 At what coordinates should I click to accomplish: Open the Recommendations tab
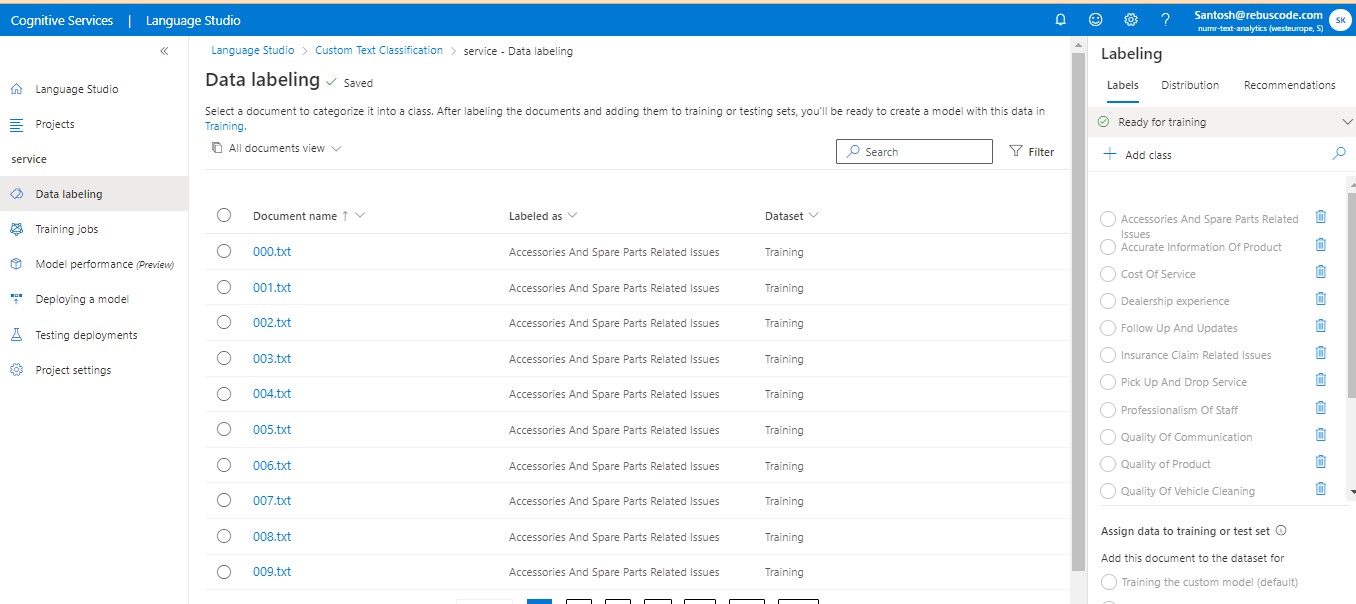(x=1290, y=85)
